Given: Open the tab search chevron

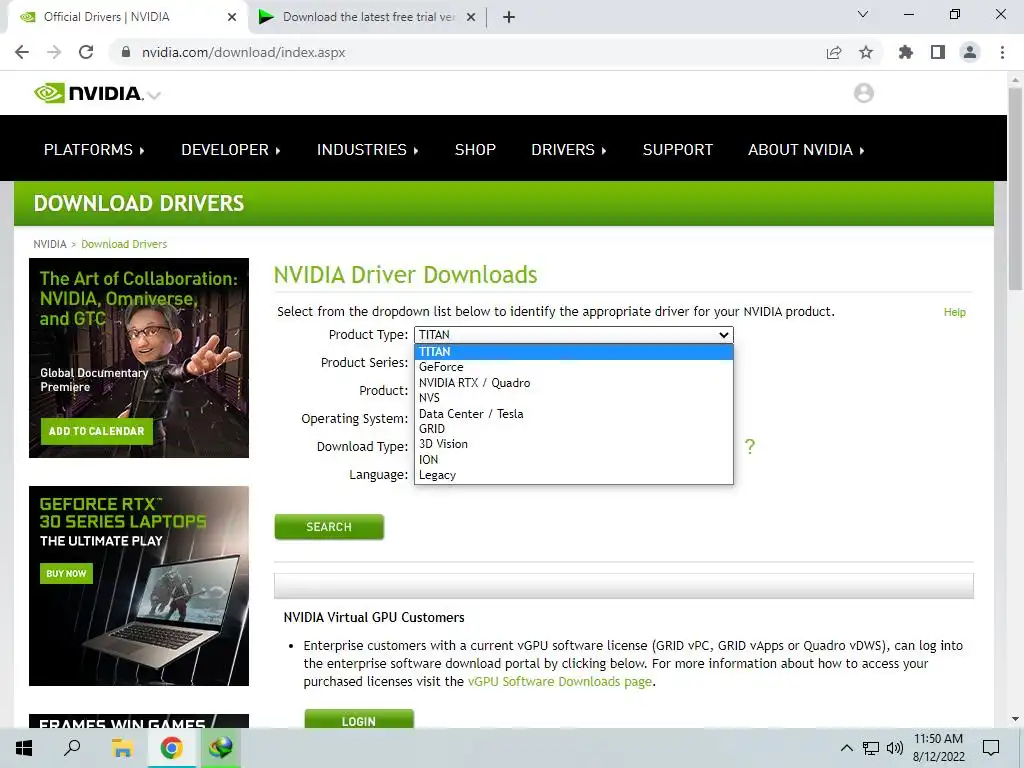Looking at the screenshot, I should click(x=863, y=14).
